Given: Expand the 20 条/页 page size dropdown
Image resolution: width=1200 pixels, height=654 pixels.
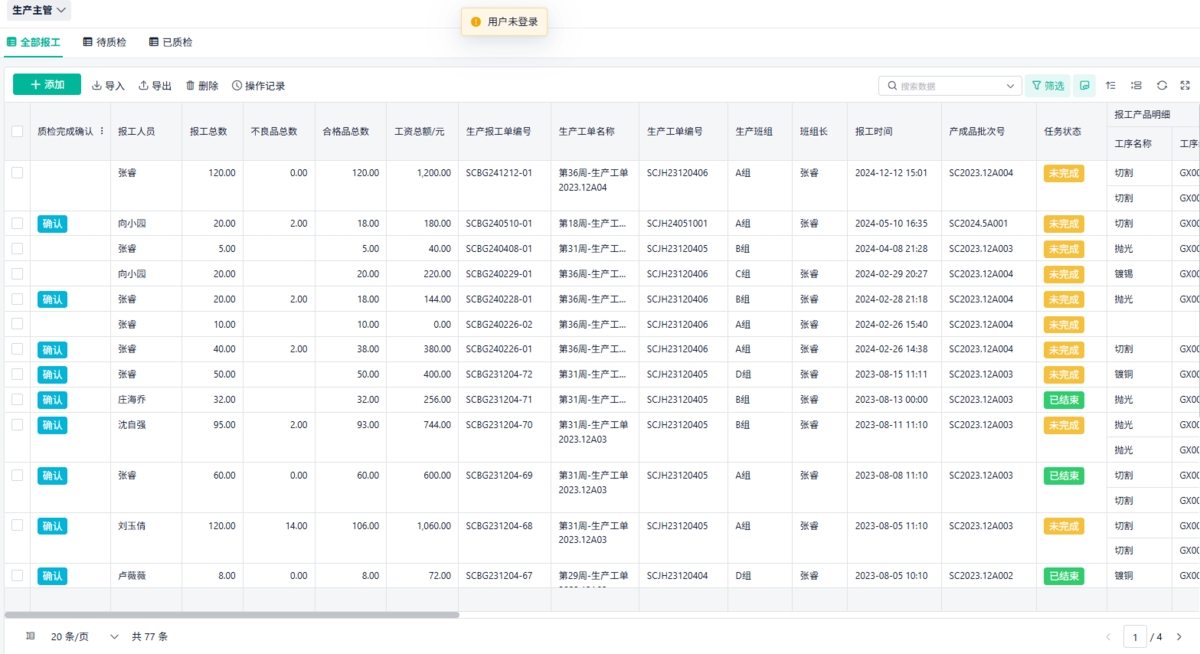Looking at the screenshot, I should pos(114,637).
